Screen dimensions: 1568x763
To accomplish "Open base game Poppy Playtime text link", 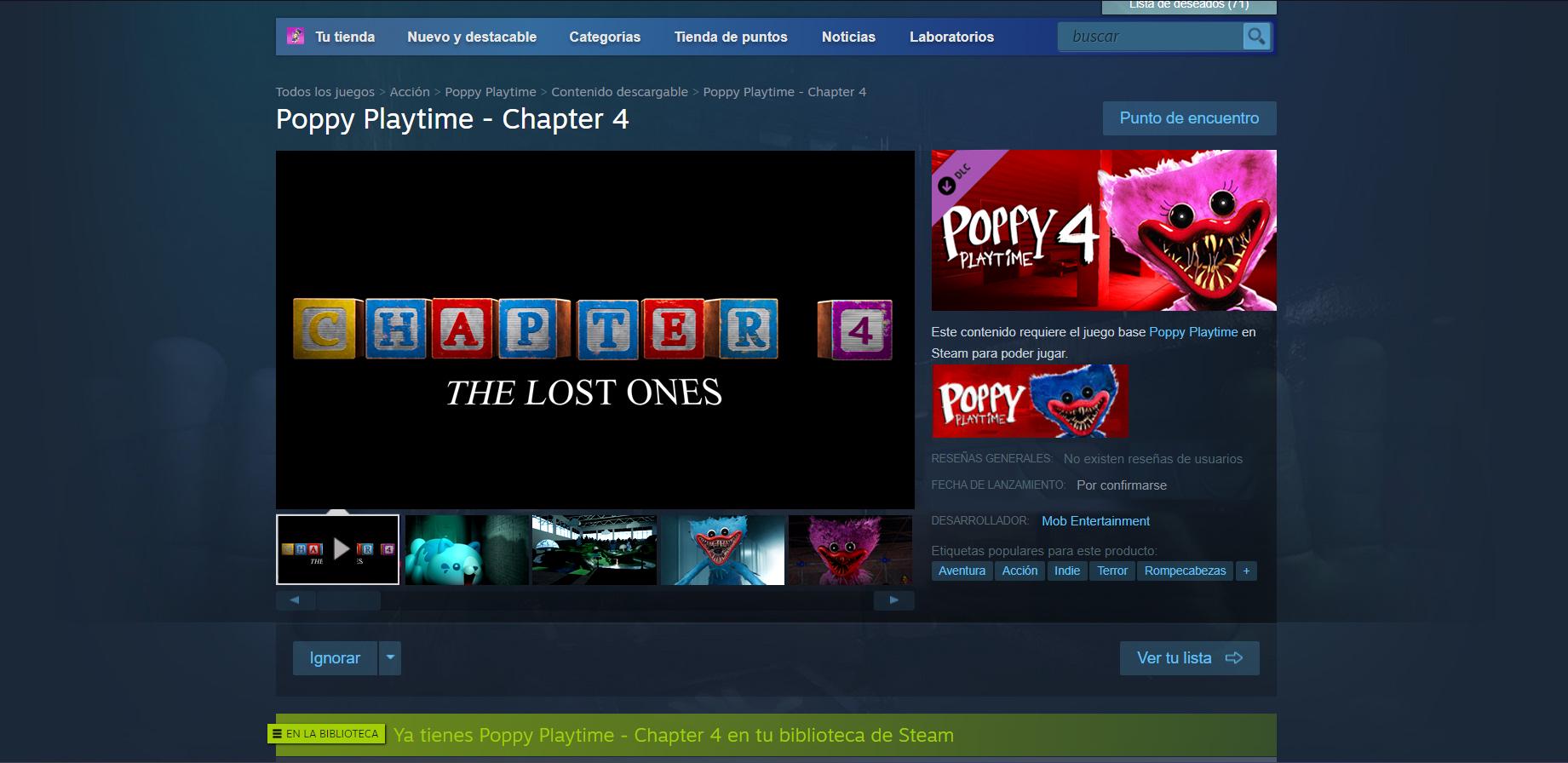I will pyautogui.click(x=1193, y=332).
